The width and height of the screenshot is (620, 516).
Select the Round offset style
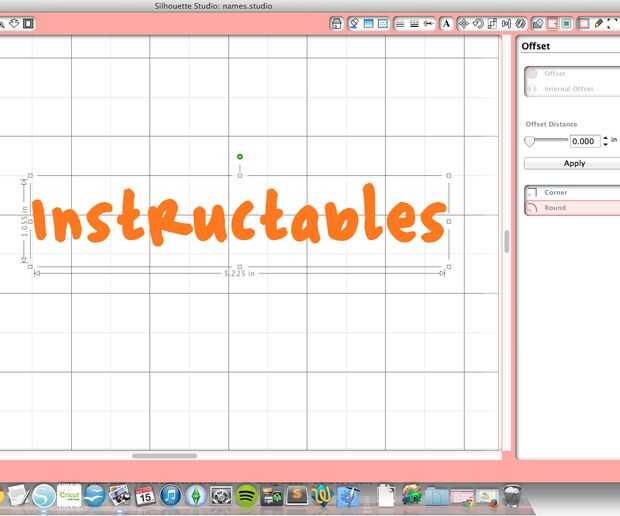(572, 208)
